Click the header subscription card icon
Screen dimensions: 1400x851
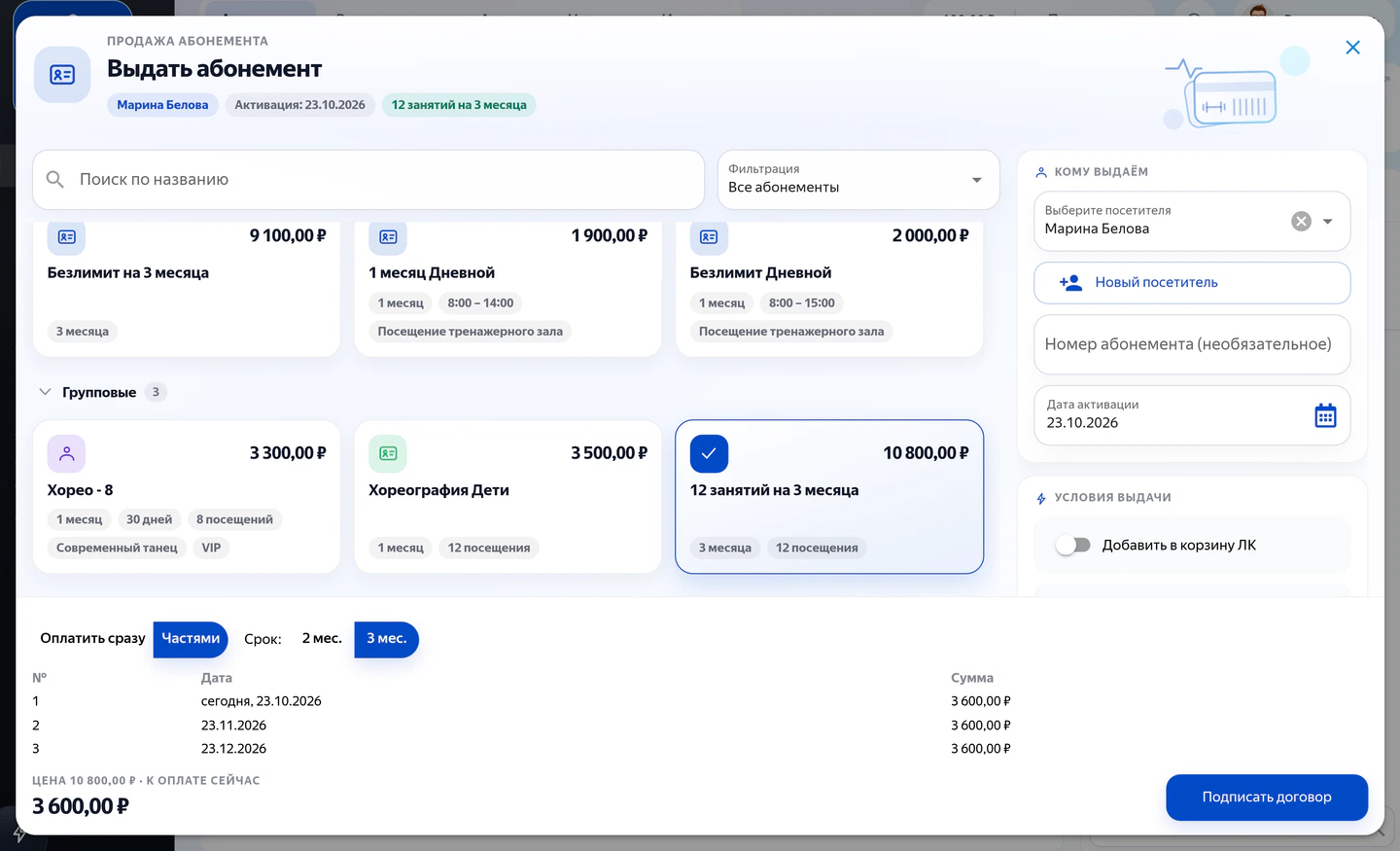tap(62, 75)
